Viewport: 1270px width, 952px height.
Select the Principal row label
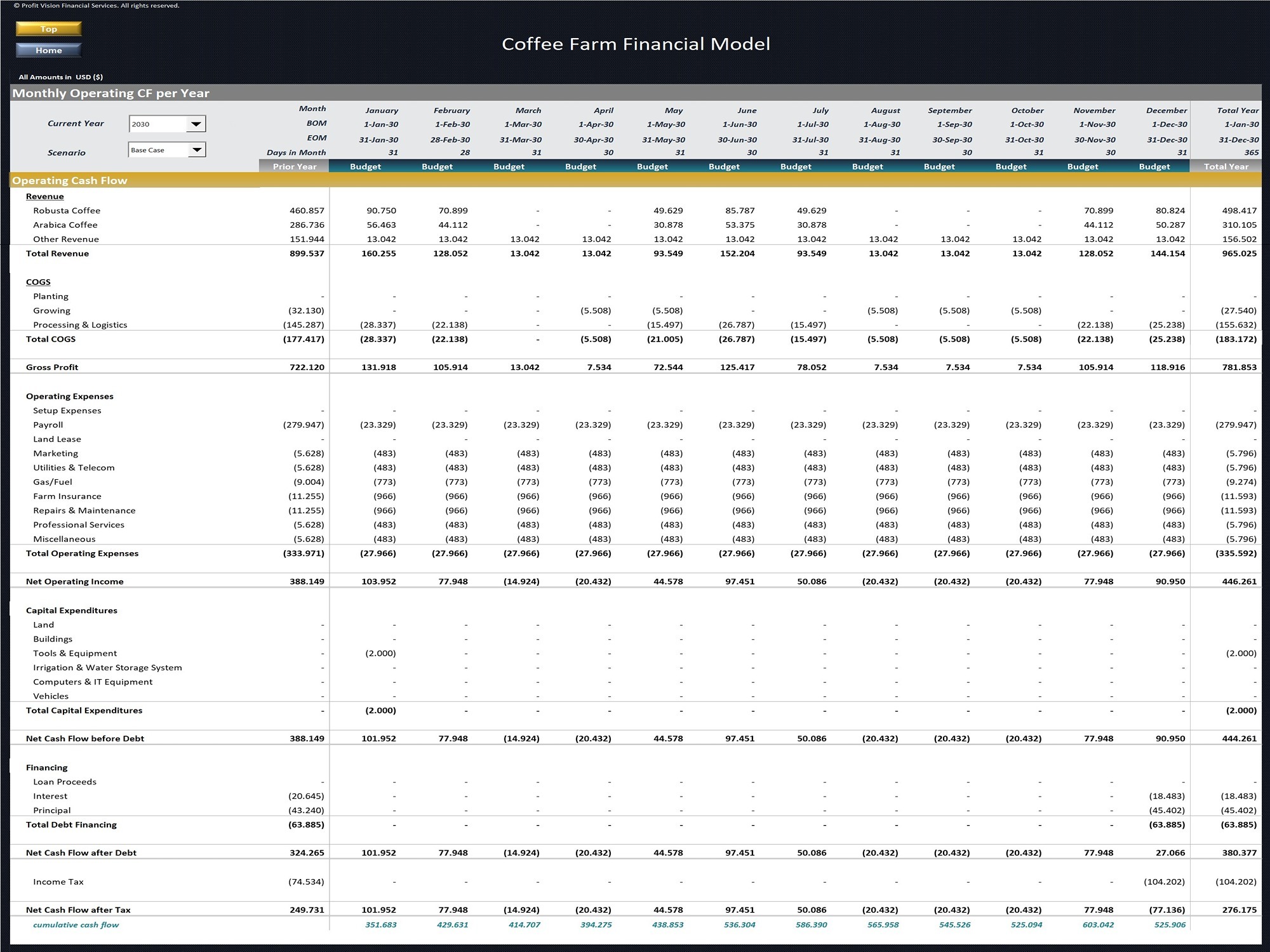pos(52,810)
